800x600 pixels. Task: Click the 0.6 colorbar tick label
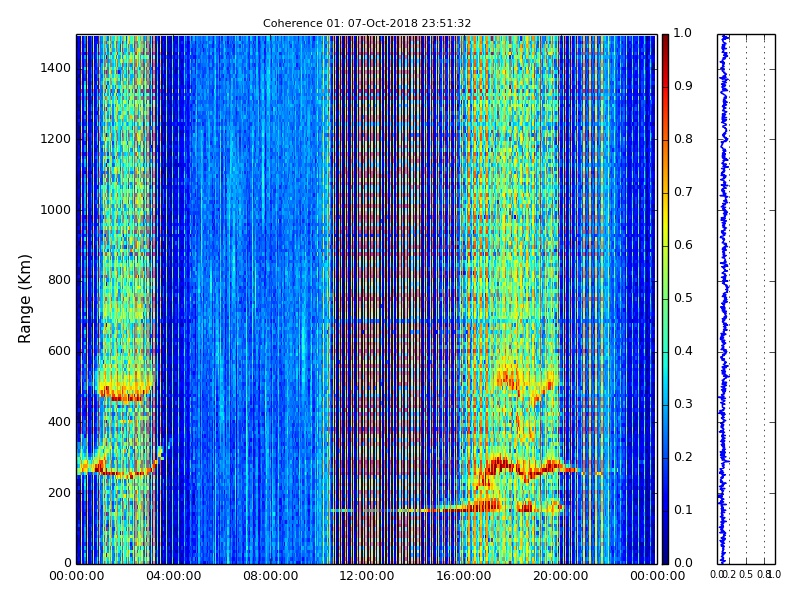point(683,245)
